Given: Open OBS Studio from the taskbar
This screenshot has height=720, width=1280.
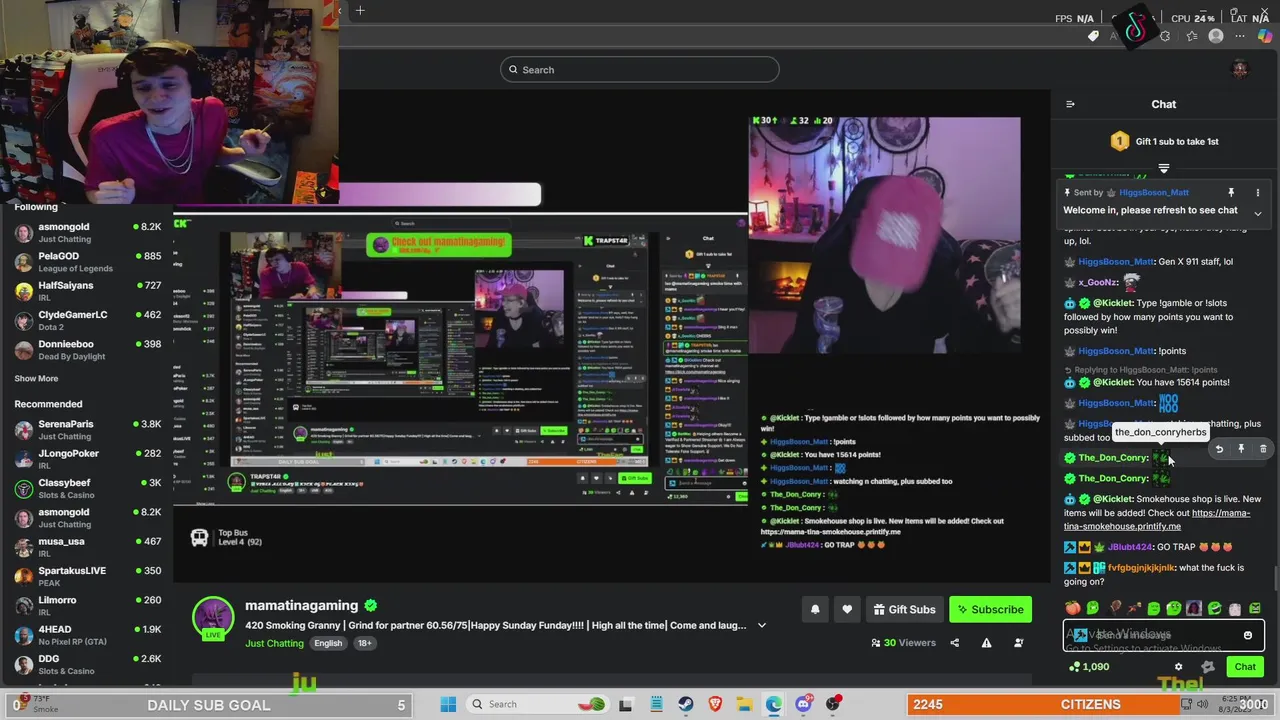Looking at the screenshot, I should pos(833,704).
